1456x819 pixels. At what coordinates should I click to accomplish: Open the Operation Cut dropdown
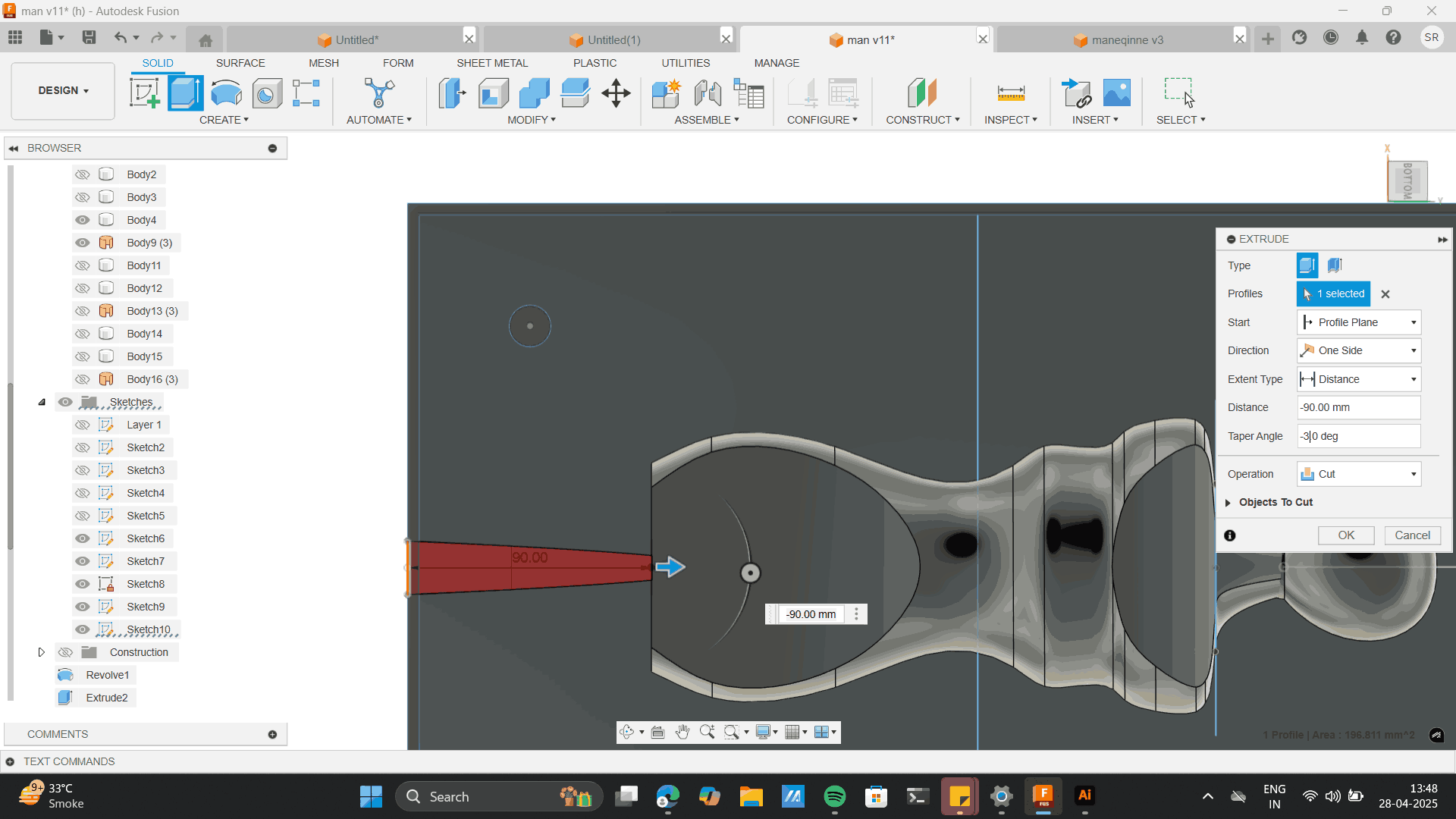coord(1358,474)
